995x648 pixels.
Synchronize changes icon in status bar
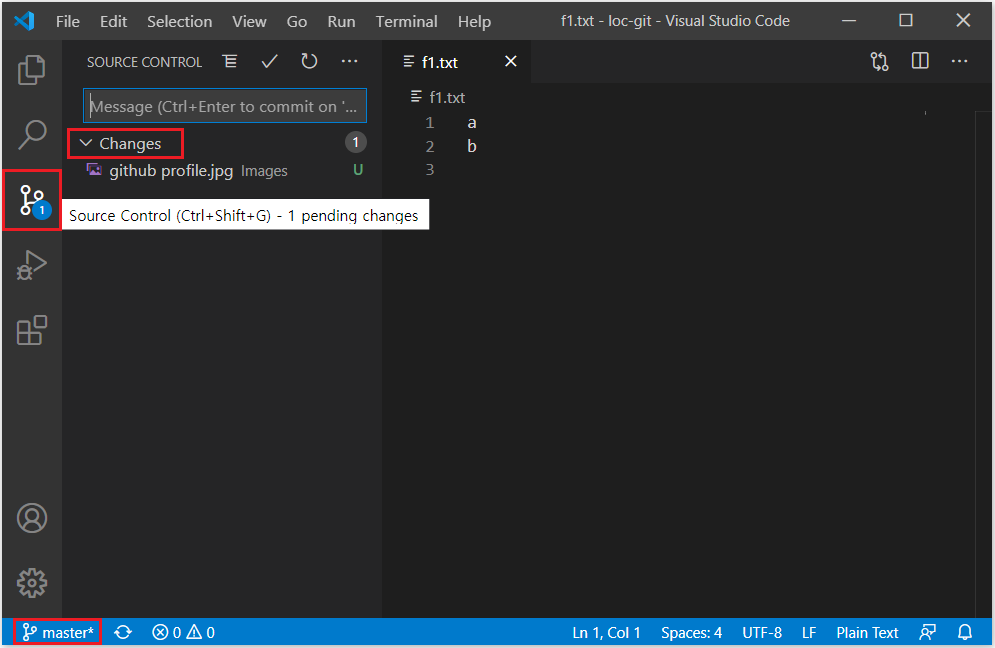coord(123,632)
